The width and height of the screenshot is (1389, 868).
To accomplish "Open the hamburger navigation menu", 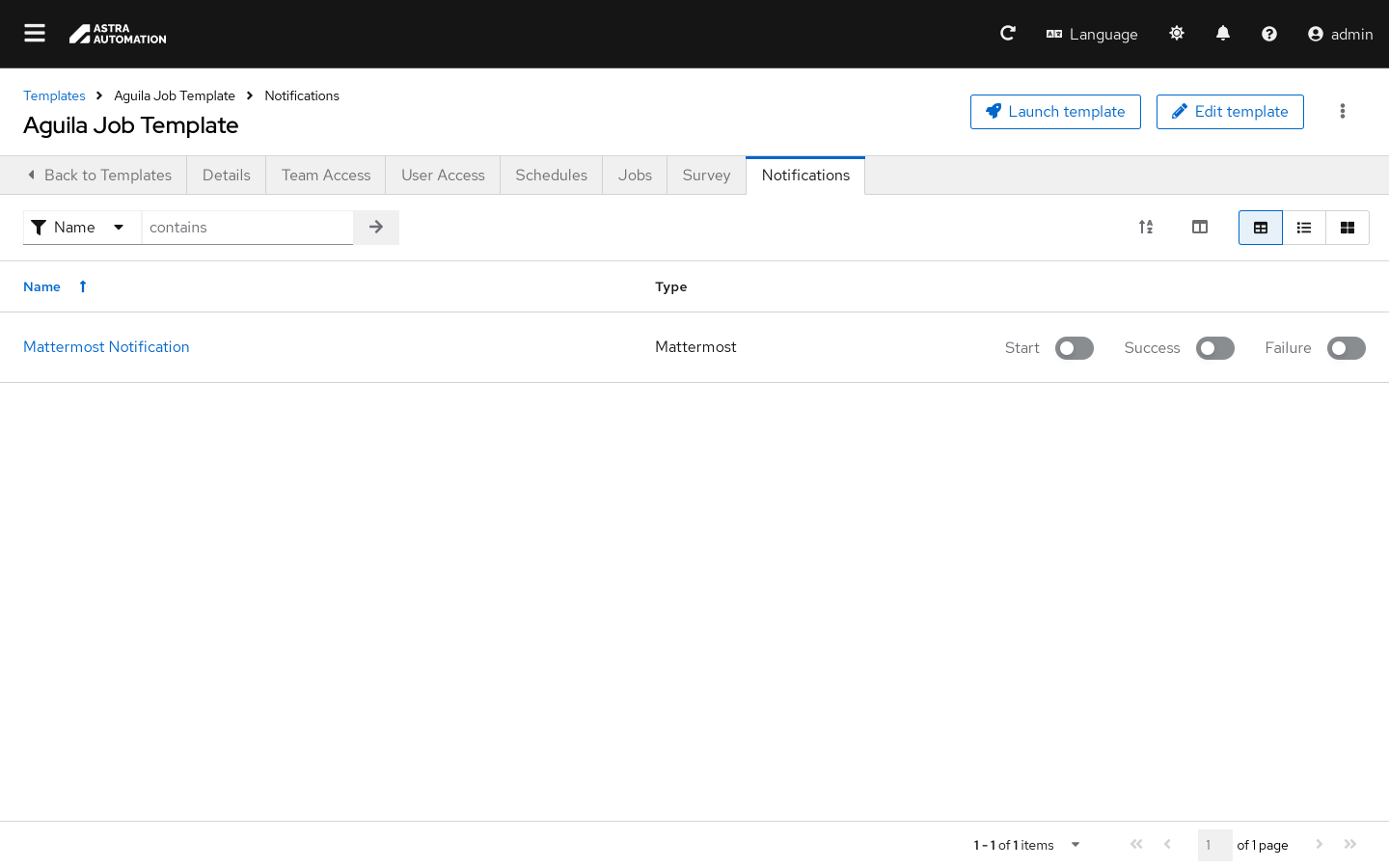I will [35, 34].
